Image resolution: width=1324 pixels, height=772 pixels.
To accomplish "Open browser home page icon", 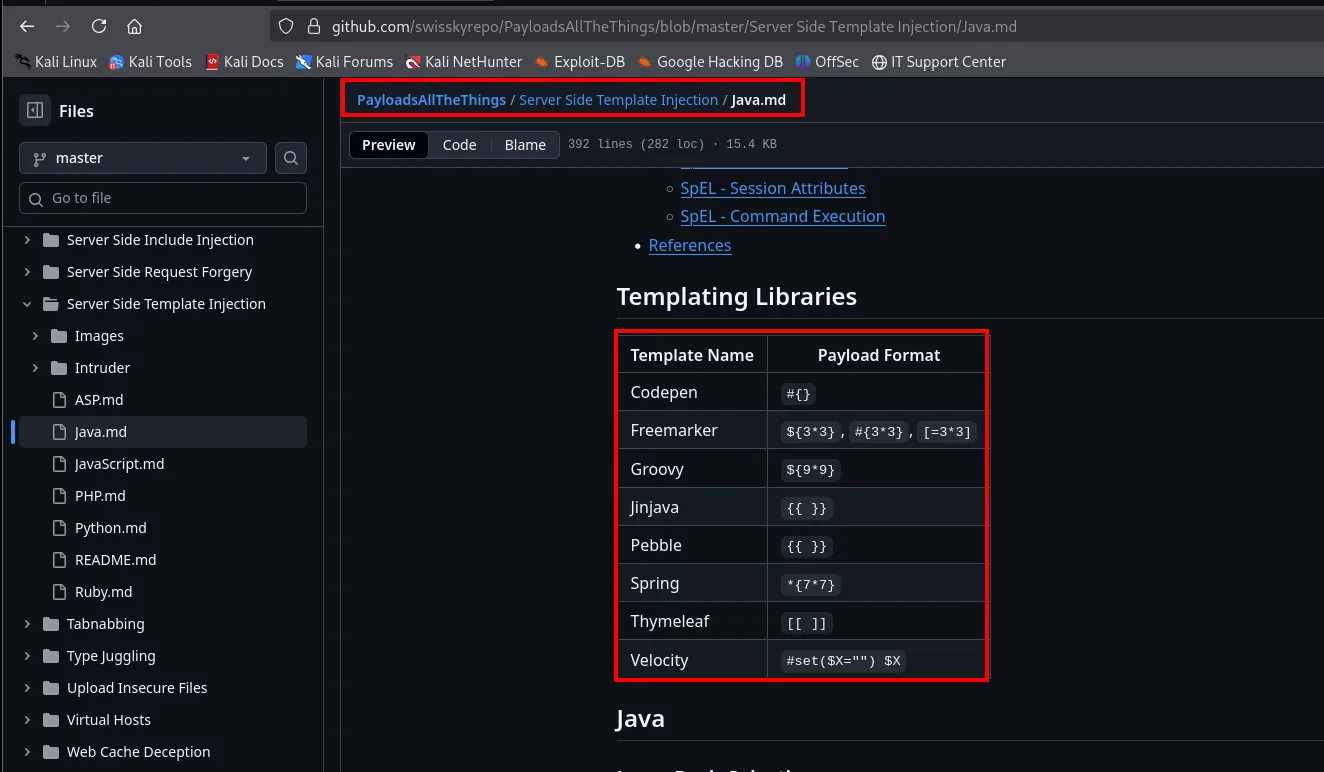I will click(x=134, y=26).
